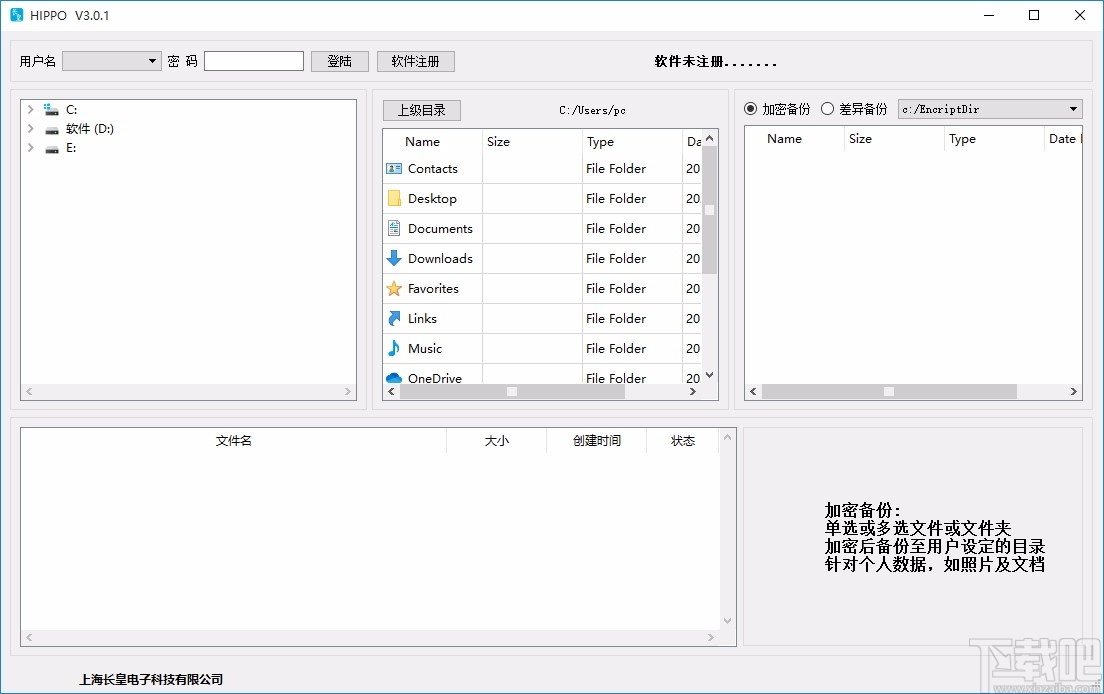This screenshot has height=694, width=1104.
Task: Switch to 差异备份 mode
Action: coord(827,108)
